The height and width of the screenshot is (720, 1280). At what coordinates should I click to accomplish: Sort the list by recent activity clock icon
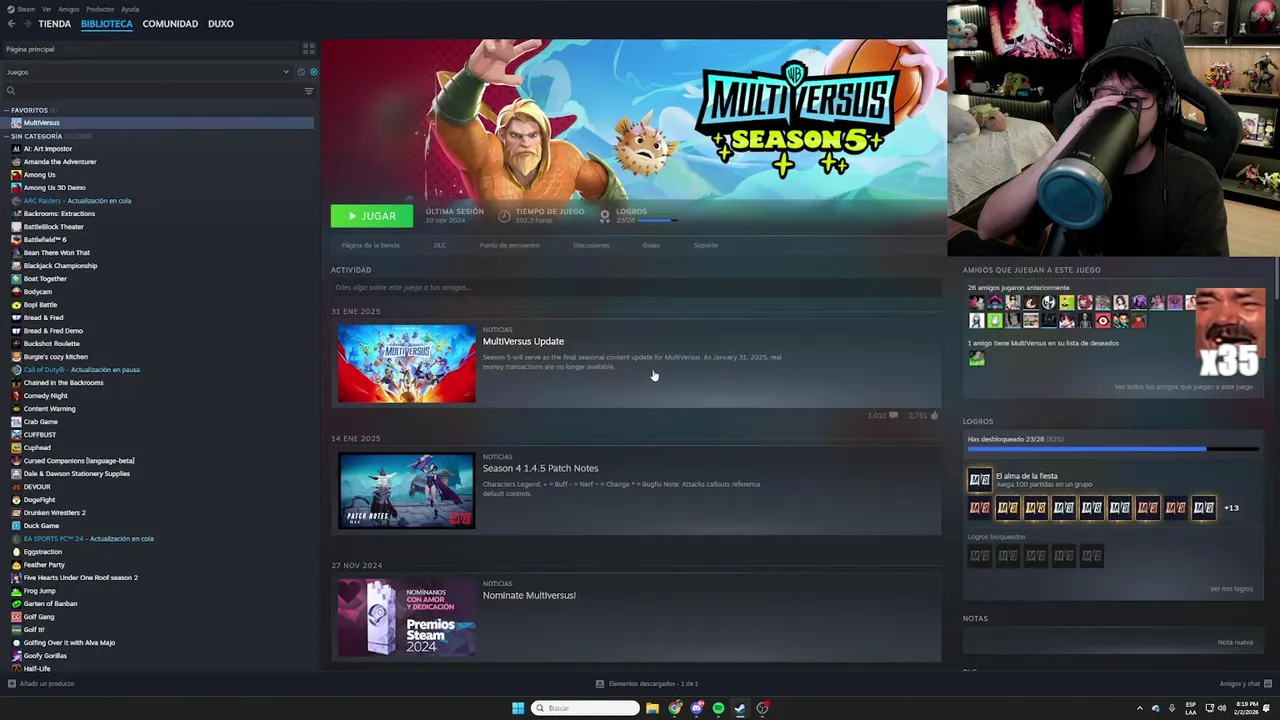click(300, 72)
